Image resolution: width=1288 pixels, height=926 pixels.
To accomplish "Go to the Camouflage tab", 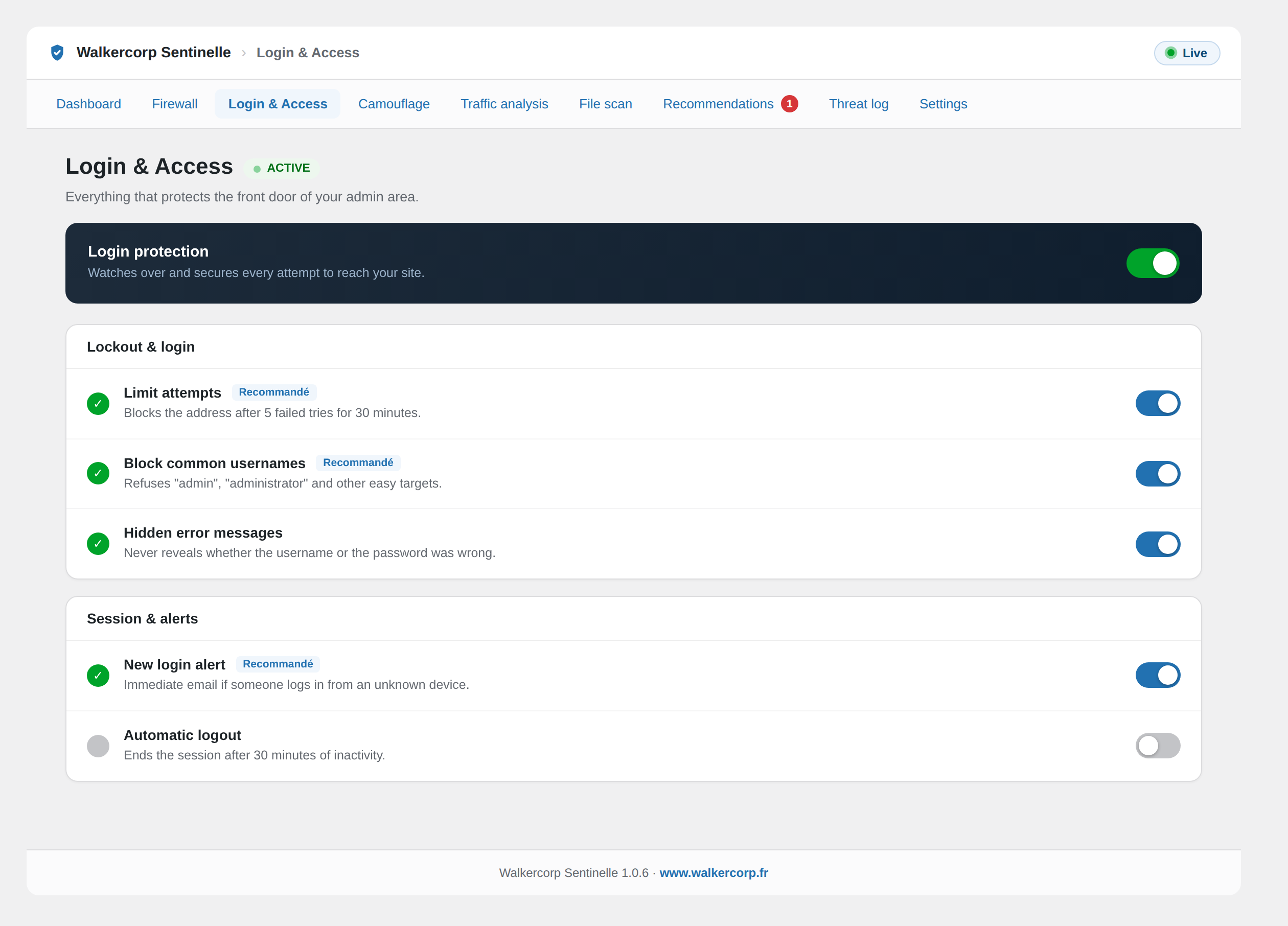I will click(394, 104).
